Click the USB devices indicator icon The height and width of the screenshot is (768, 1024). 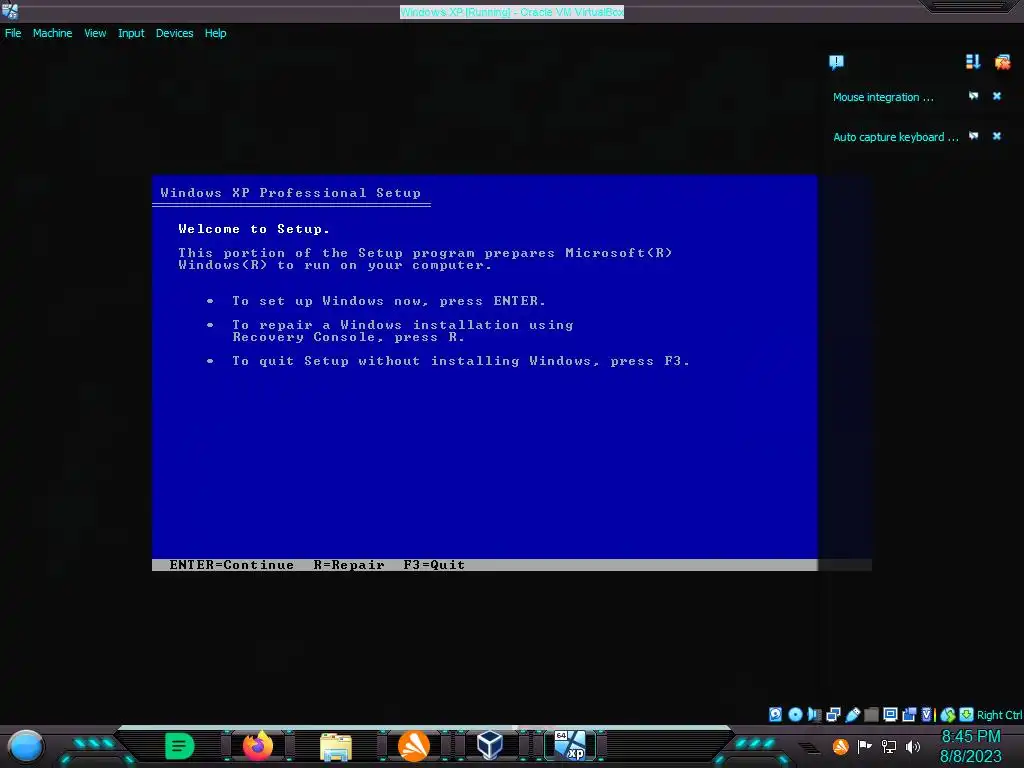coord(853,714)
